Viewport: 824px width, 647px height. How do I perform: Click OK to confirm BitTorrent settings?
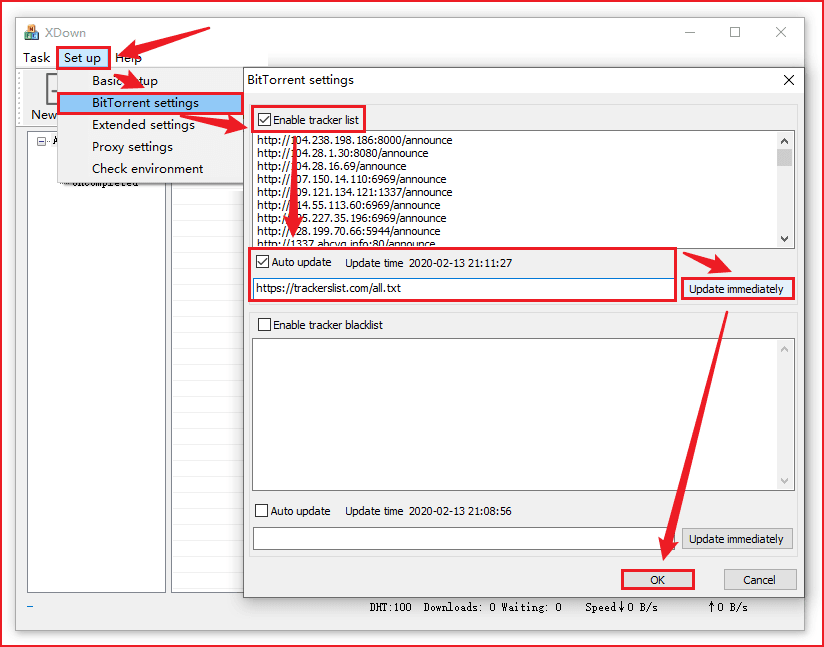(657, 580)
